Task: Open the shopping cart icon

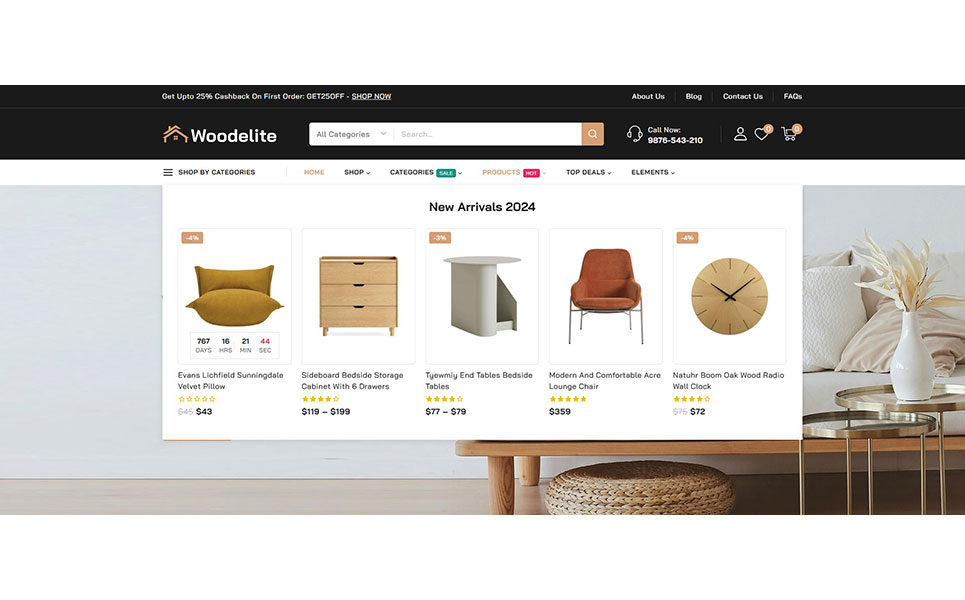Action: point(790,133)
